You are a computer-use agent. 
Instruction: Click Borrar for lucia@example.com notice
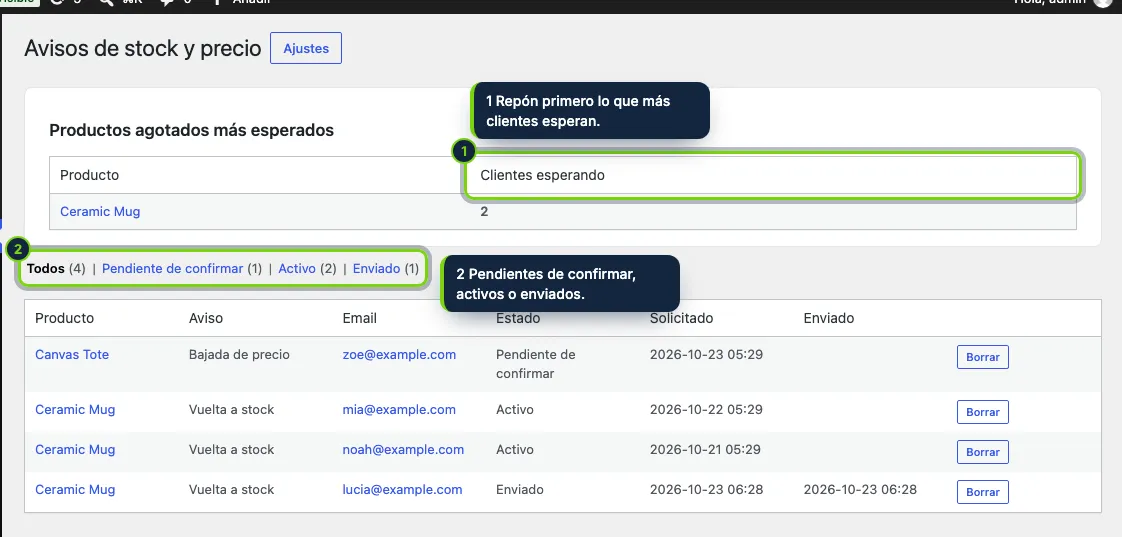(982, 492)
